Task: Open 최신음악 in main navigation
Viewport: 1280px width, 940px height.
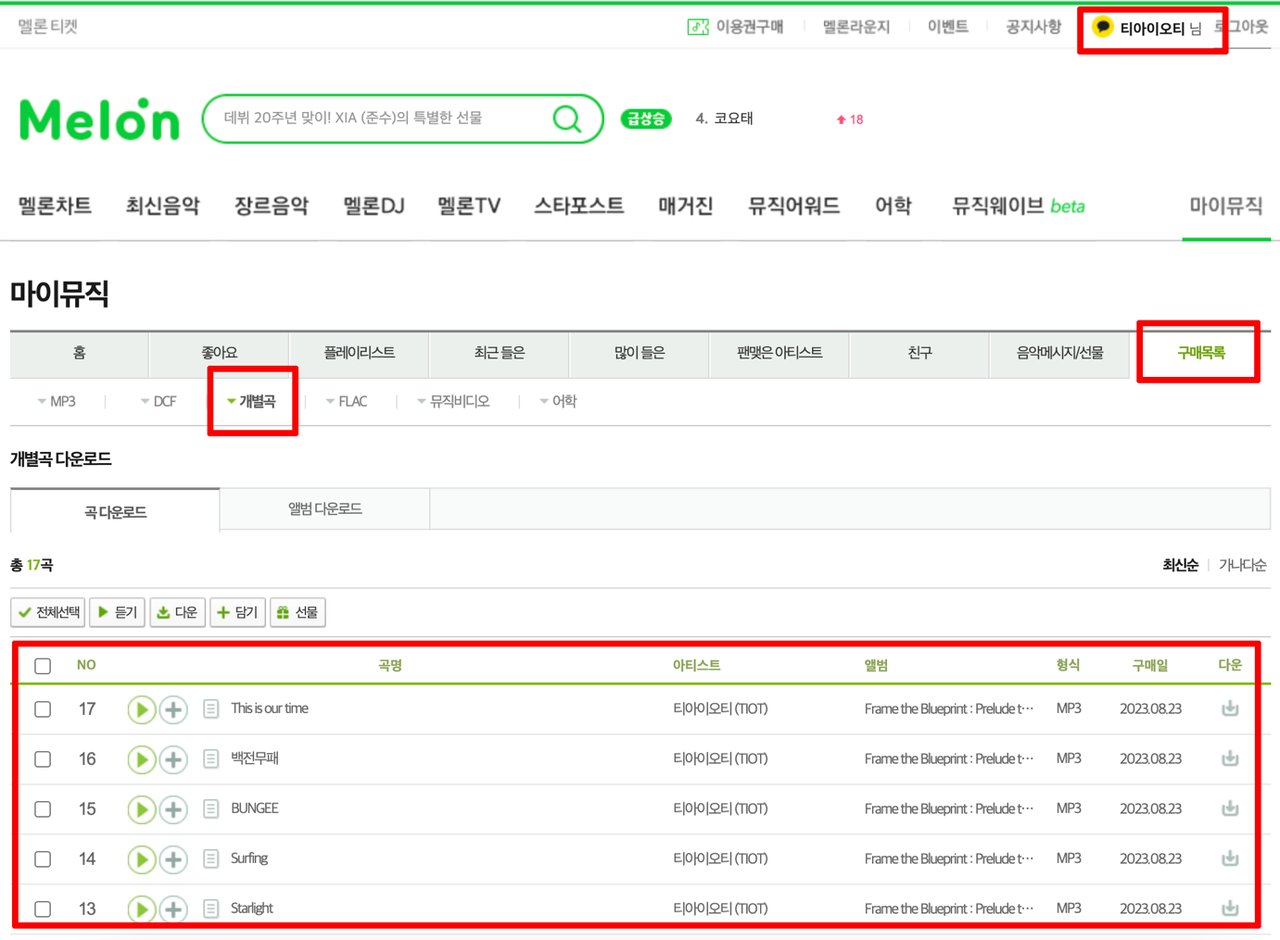Action: 162,206
